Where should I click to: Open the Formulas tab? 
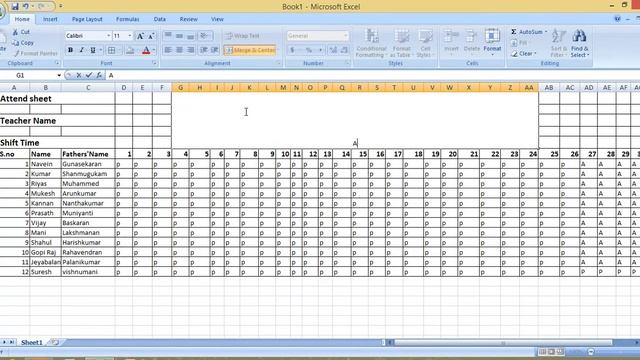point(128,19)
